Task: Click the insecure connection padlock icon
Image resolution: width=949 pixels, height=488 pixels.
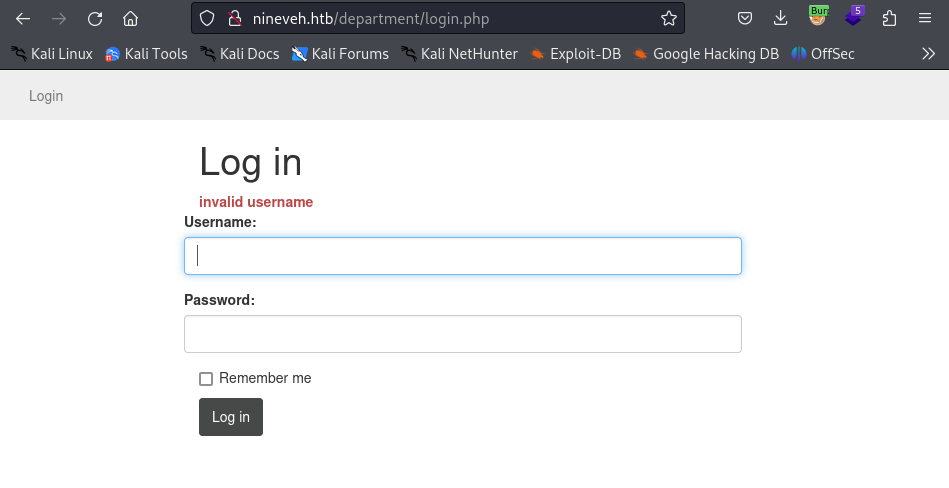Action: pos(235,18)
